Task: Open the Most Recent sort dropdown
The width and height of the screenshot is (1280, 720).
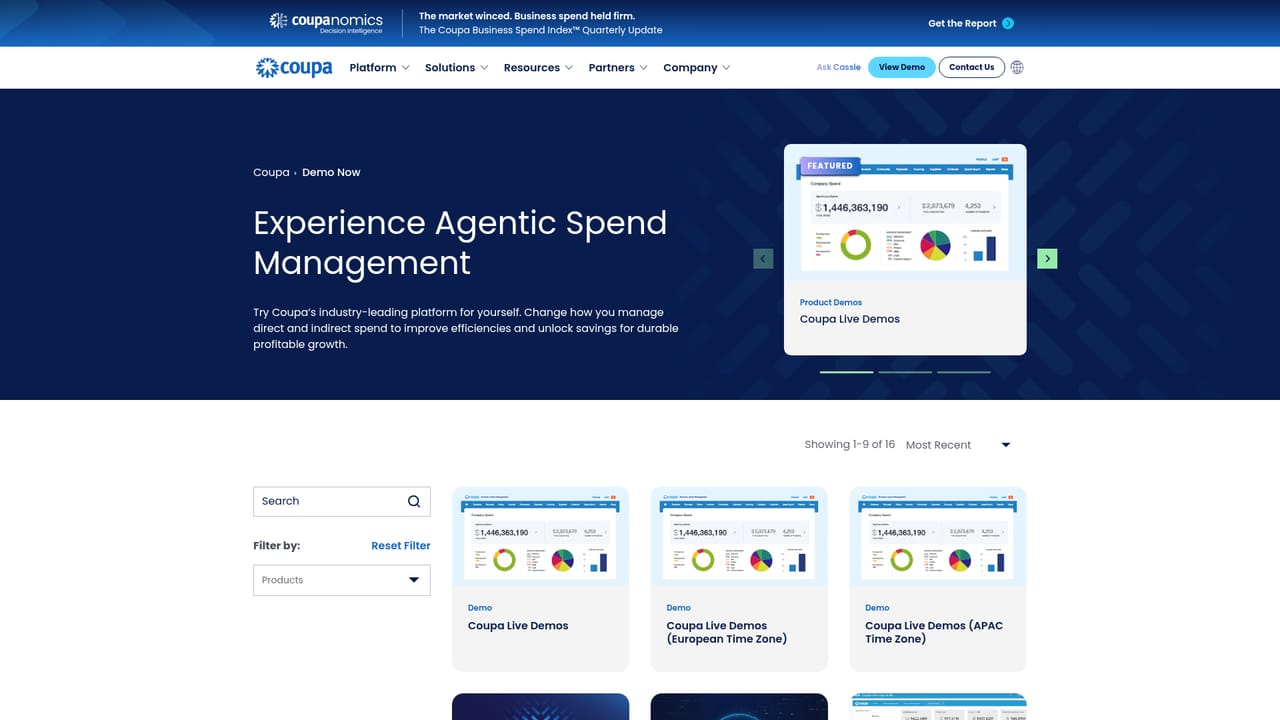Action: point(958,445)
